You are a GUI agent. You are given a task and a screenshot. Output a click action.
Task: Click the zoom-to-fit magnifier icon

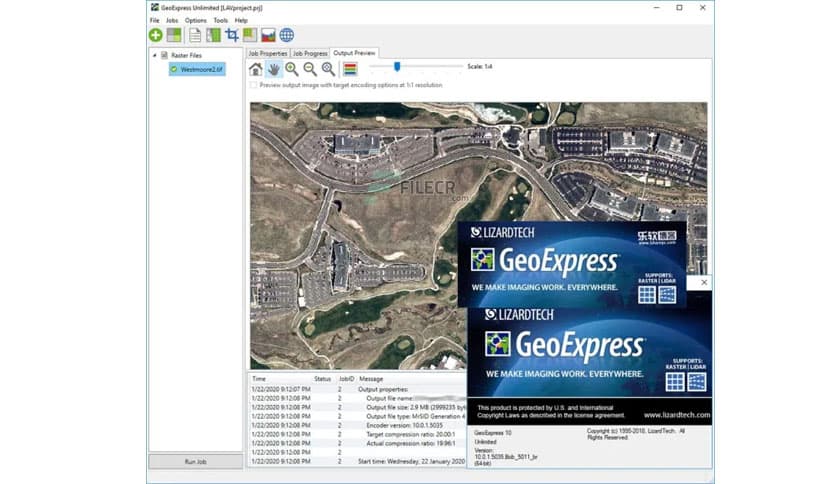pos(328,69)
